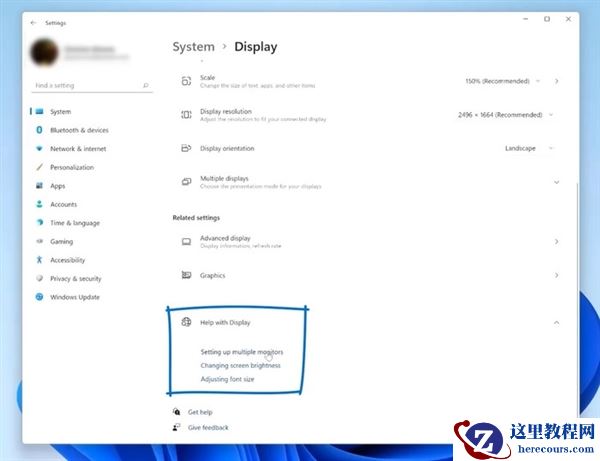Click the Display orientation icon
Image resolution: width=600 pixels, height=461 pixels.
(186, 148)
